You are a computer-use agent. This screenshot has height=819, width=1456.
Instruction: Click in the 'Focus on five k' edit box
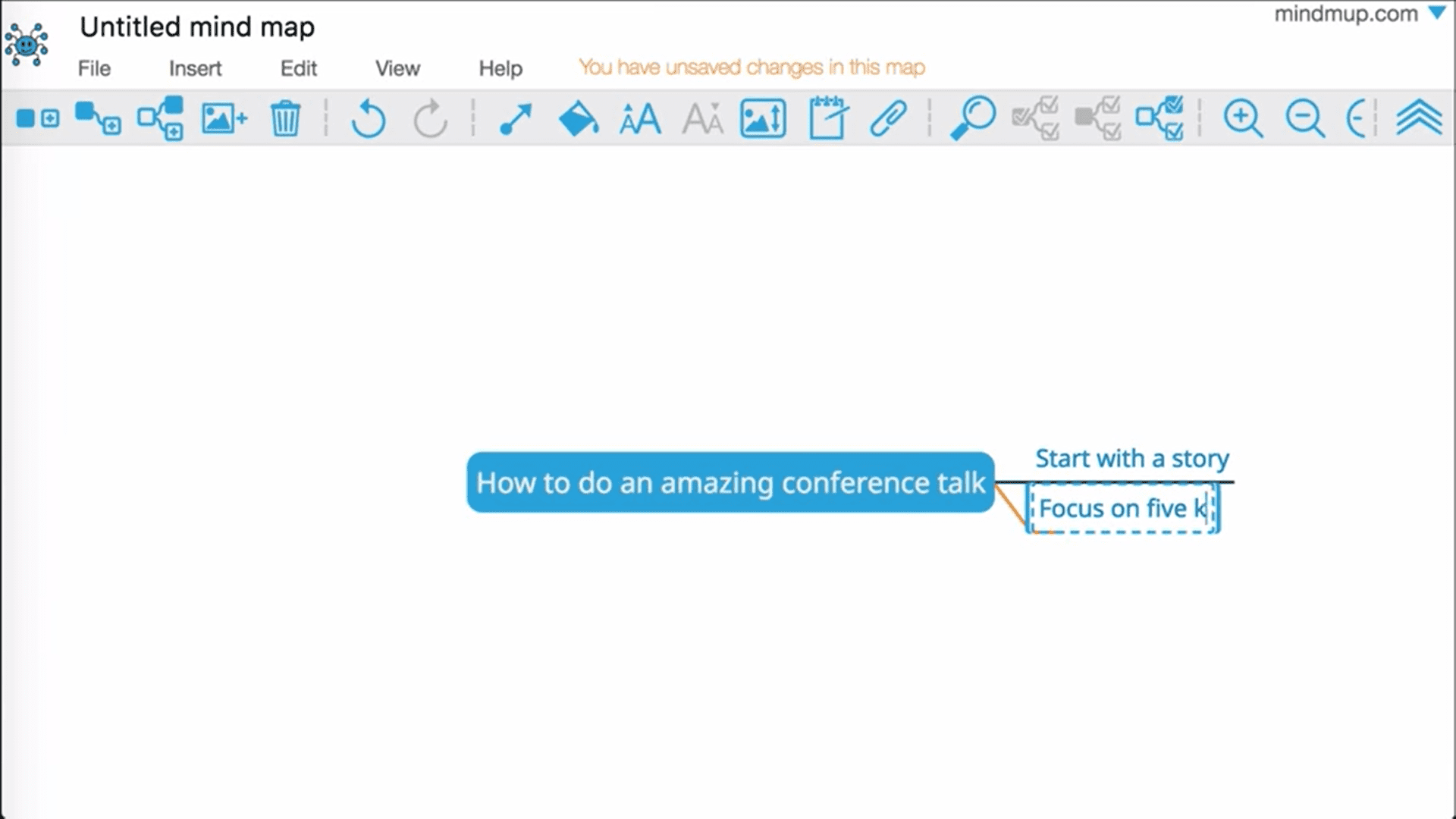coord(1123,508)
